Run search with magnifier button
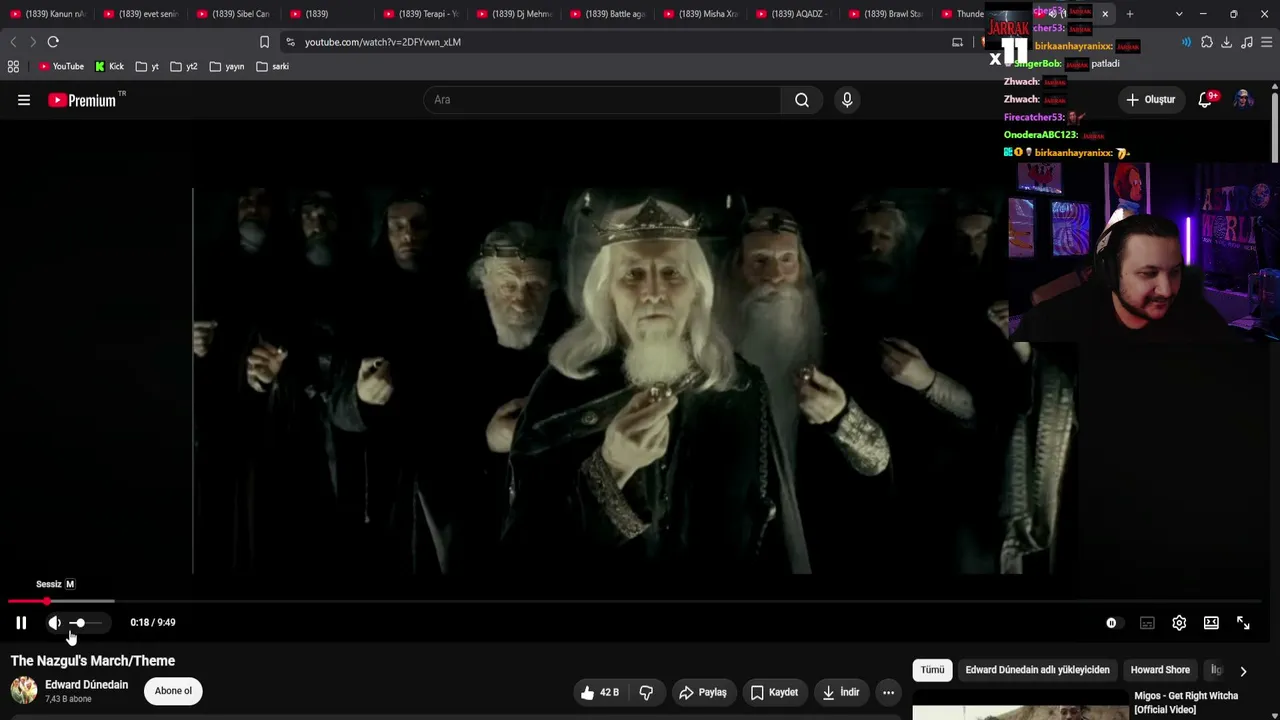Viewport: 1280px width, 720px height. (802, 100)
